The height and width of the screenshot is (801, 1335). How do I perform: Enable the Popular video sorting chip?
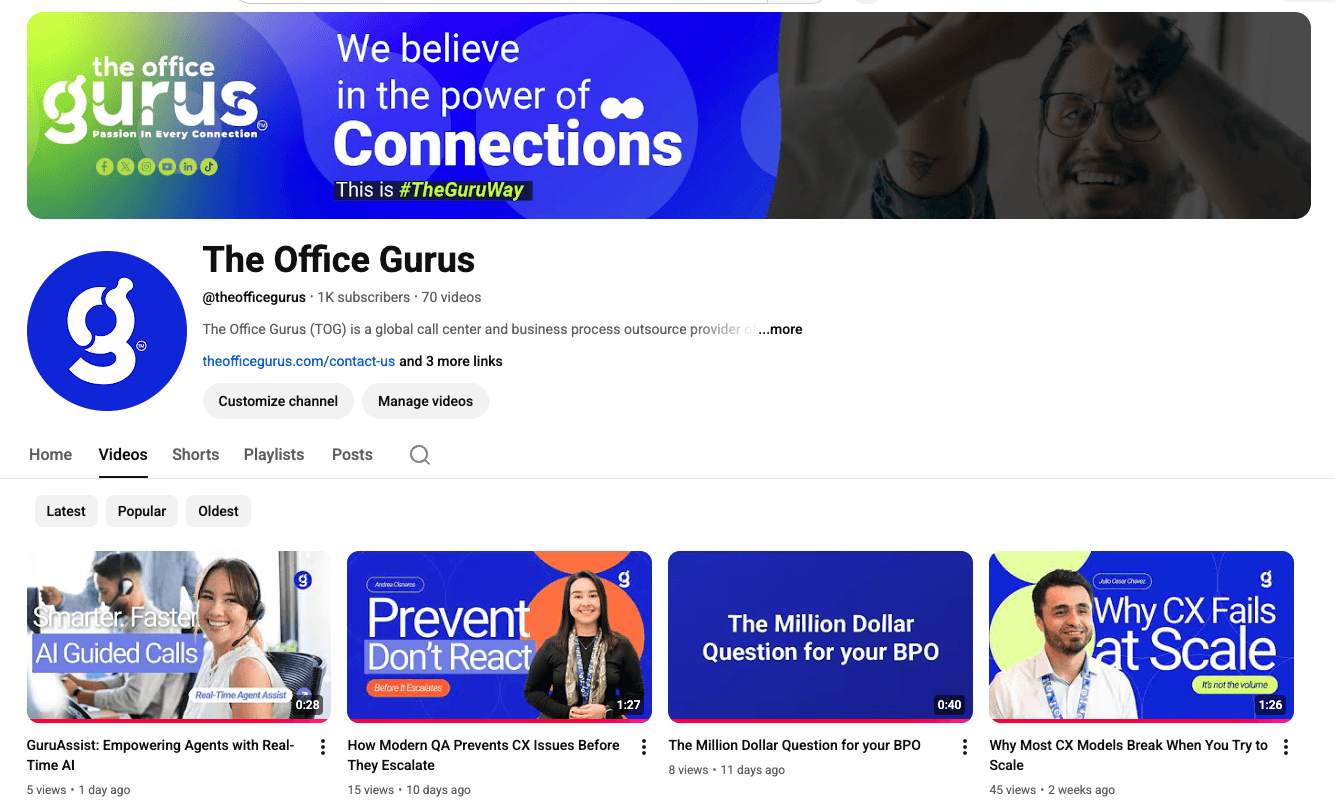point(141,511)
